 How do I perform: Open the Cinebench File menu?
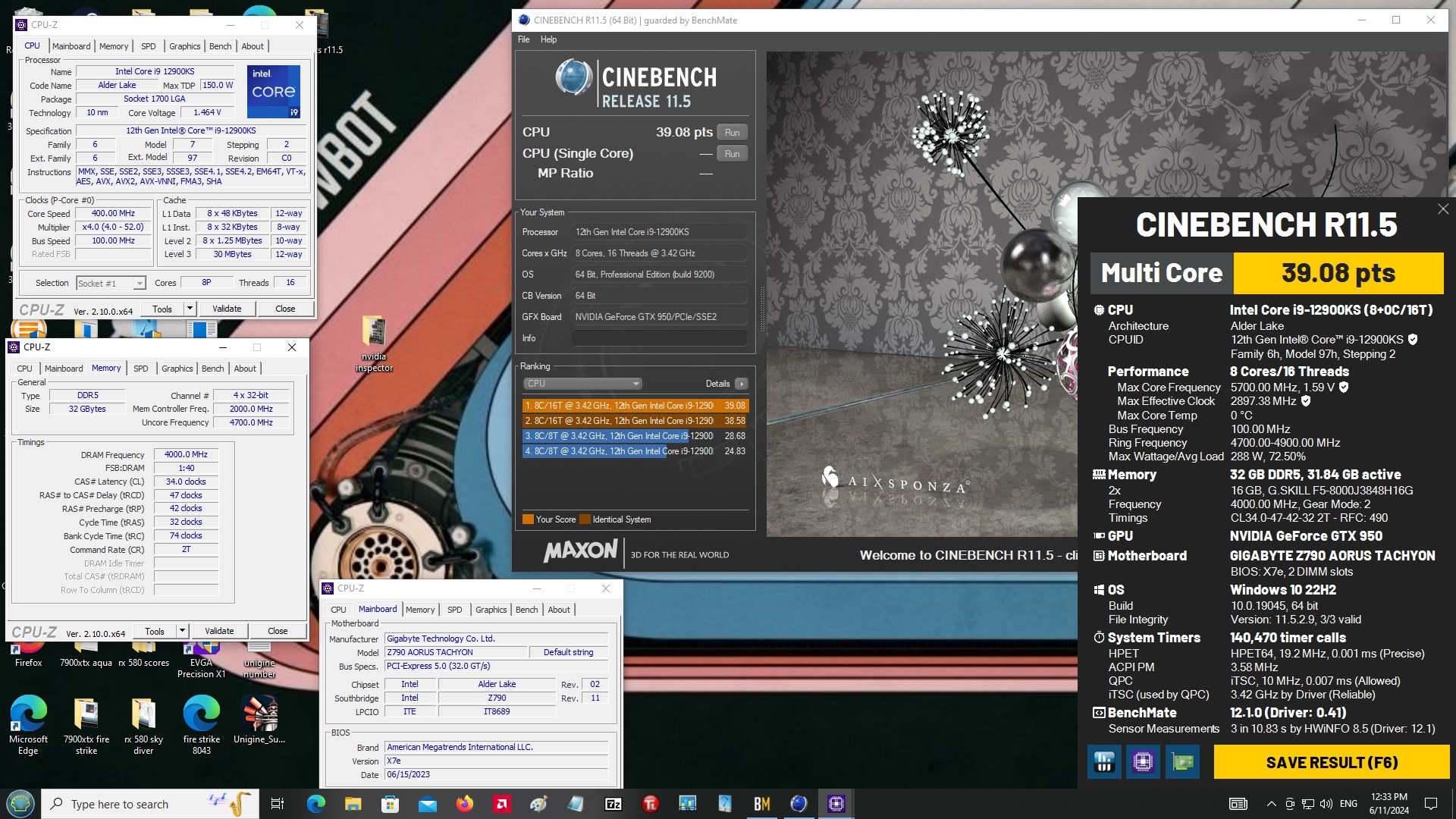click(524, 39)
